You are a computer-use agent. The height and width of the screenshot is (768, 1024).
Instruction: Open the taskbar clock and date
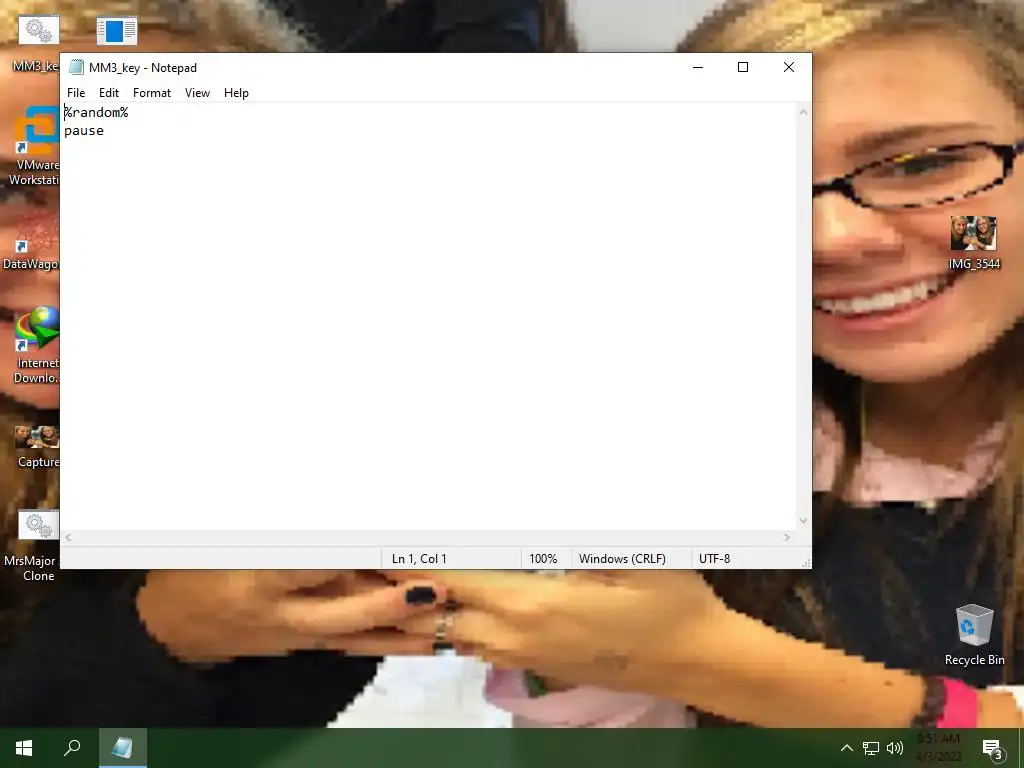point(938,748)
